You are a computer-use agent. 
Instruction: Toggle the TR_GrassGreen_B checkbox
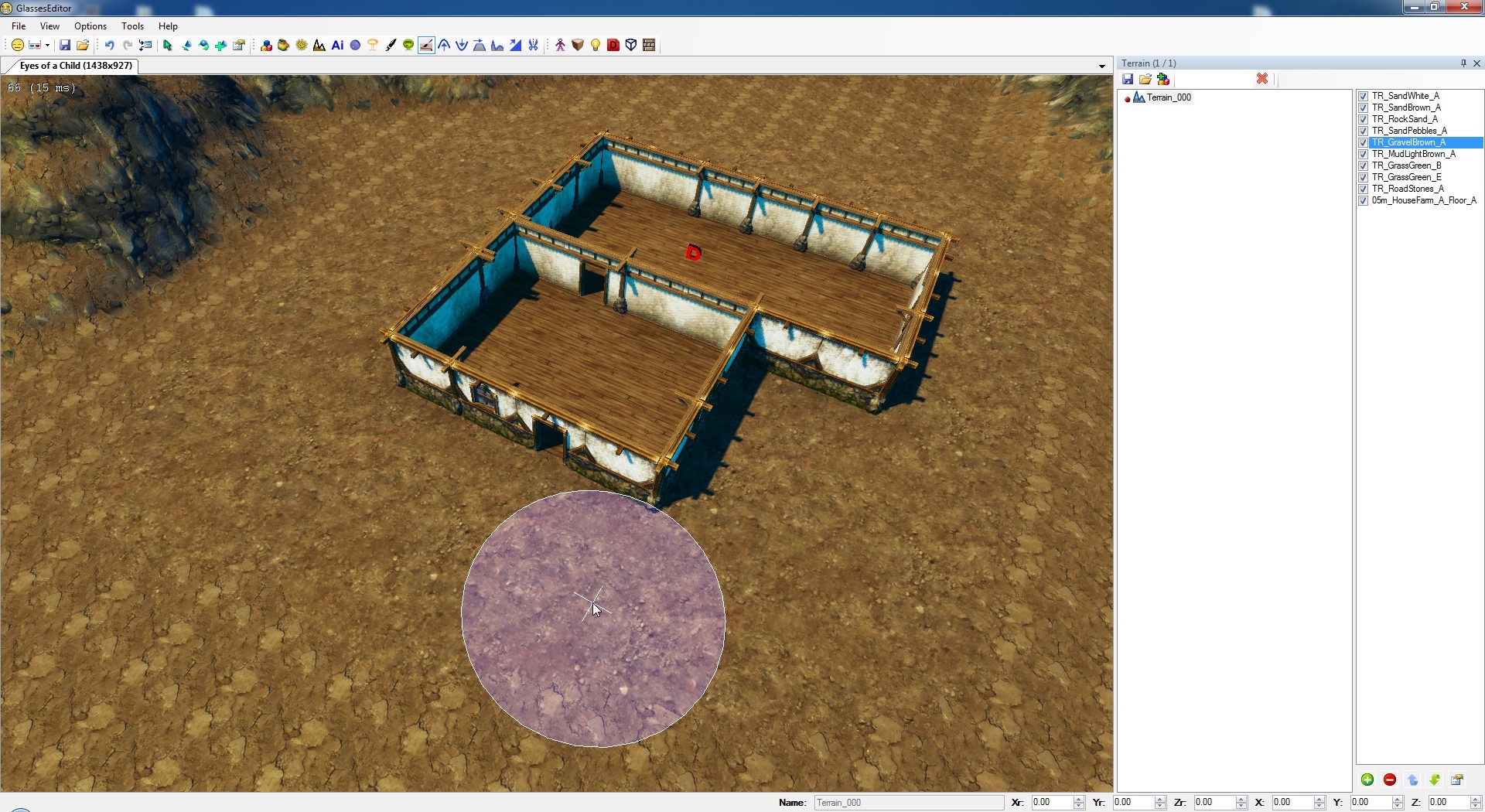click(1364, 166)
